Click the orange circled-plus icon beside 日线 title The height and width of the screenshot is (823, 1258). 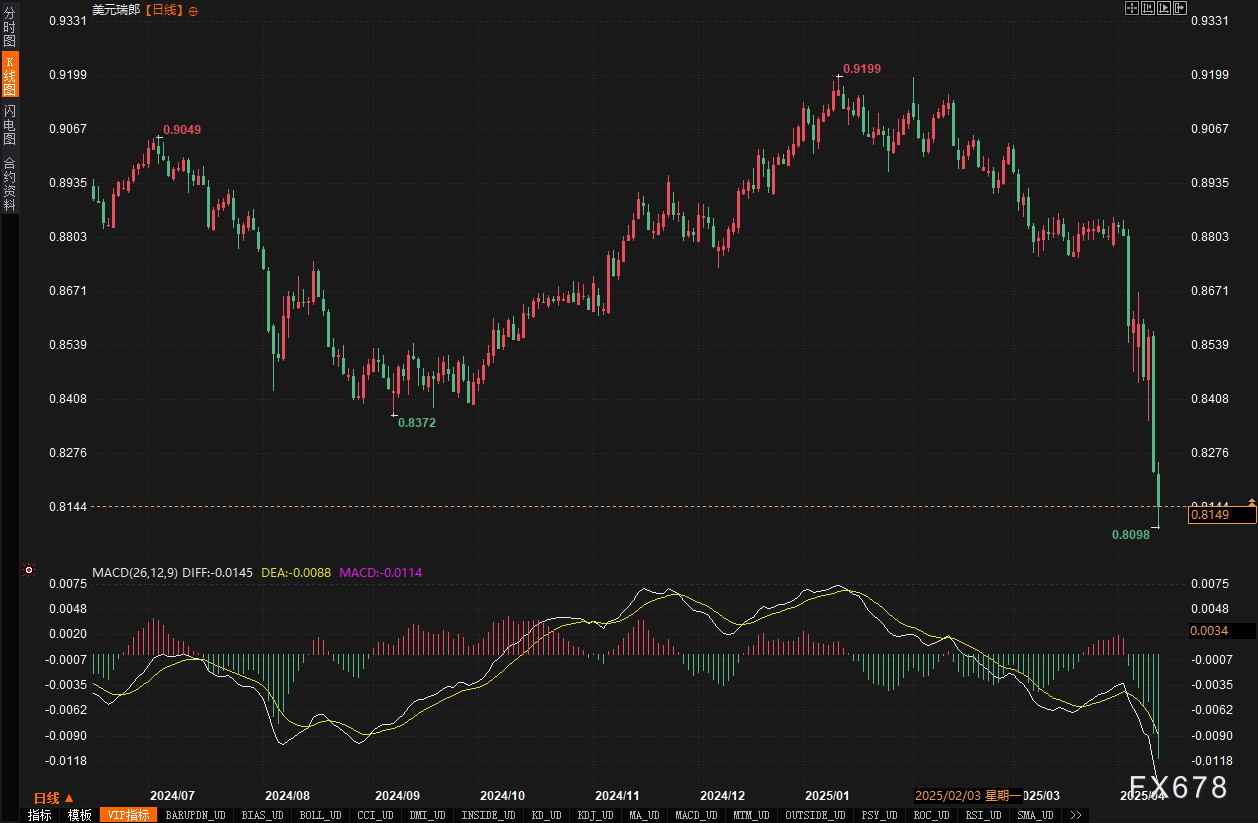pyautogui.click(x=193, y=10)
